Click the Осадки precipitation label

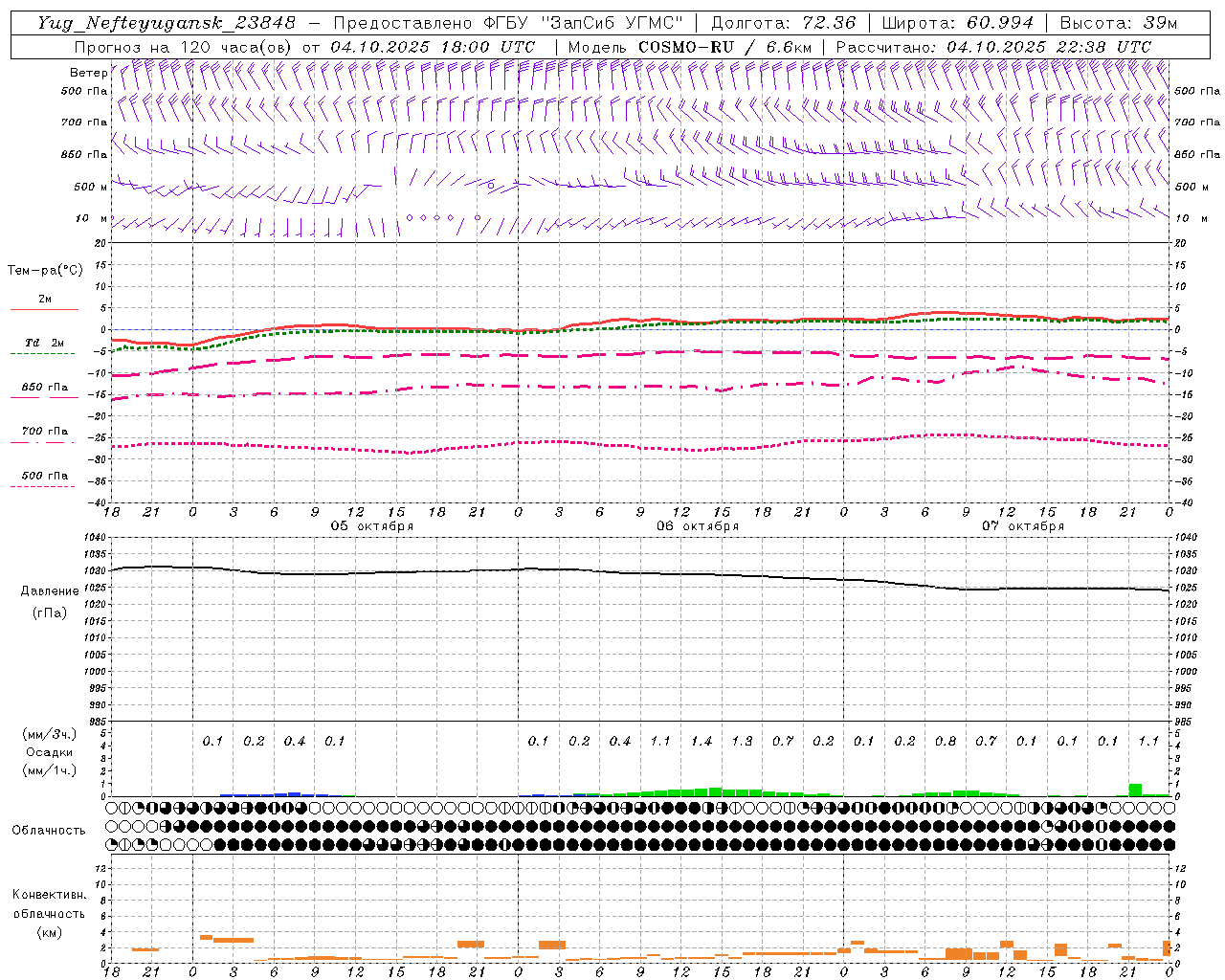coord(50,752)
